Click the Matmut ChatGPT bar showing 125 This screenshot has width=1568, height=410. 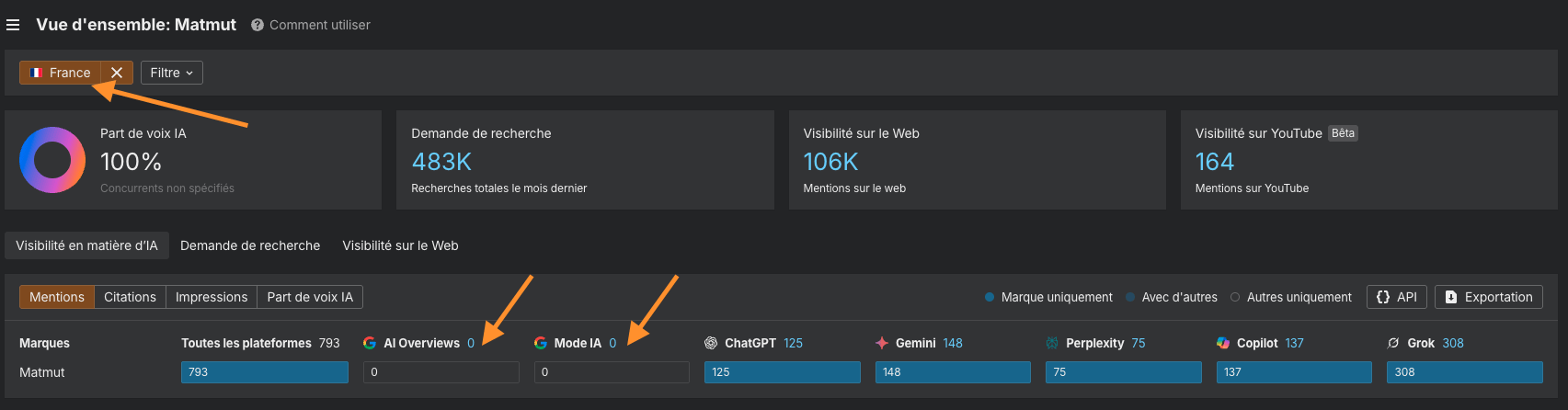783,372
